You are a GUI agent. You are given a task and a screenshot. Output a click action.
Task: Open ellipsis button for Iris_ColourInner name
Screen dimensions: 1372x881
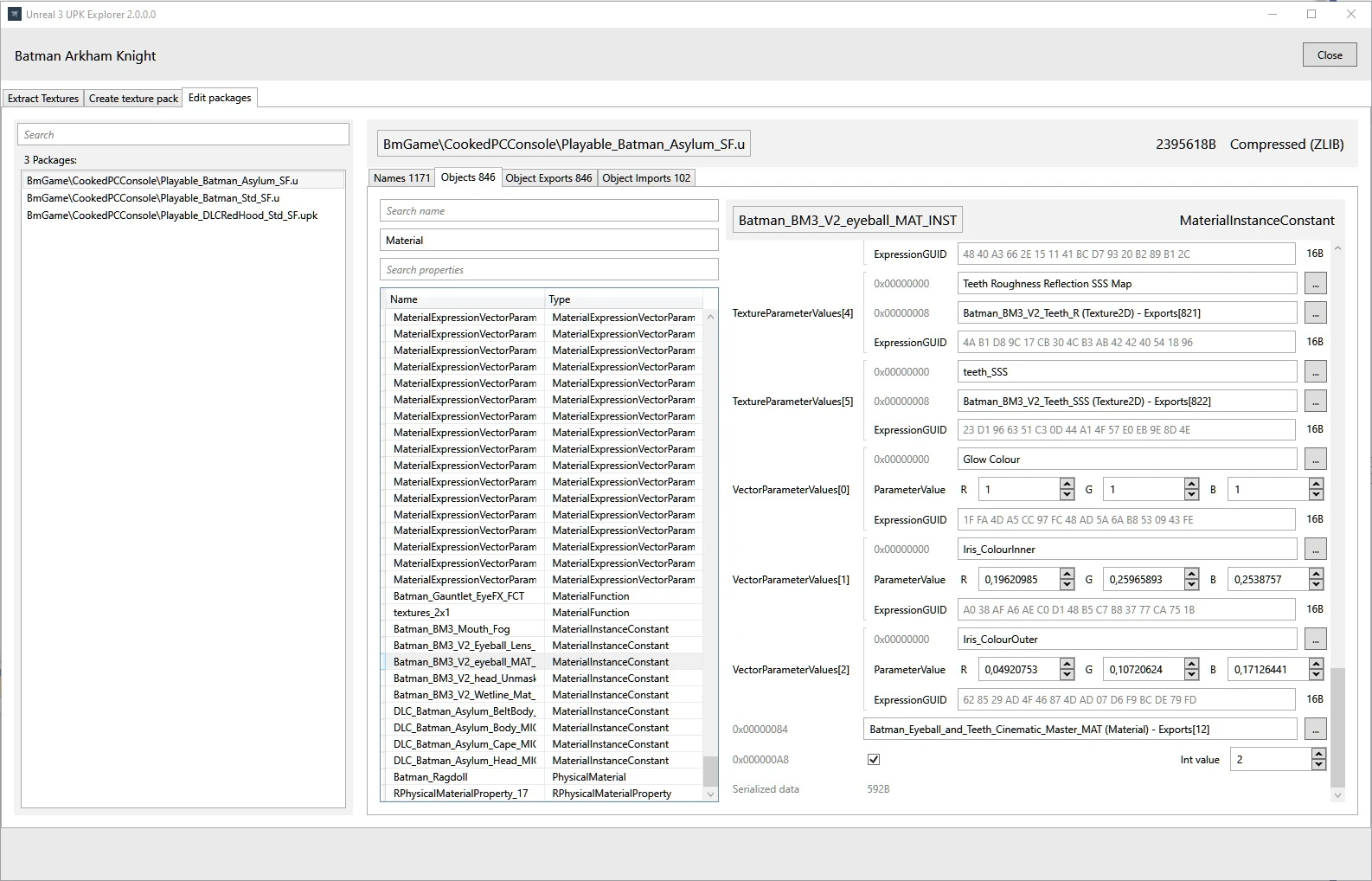click(1315, 549)
